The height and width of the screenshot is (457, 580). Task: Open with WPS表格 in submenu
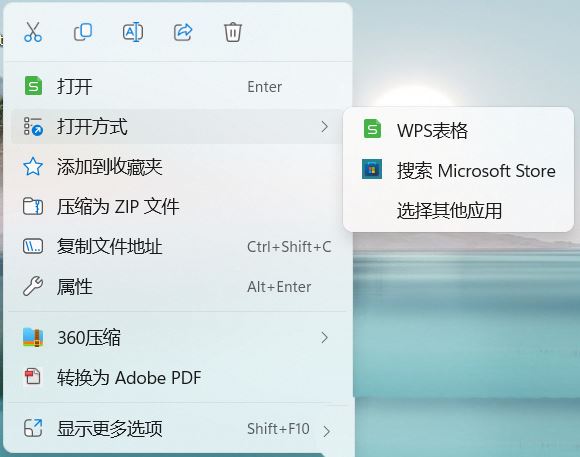click(458, 130)
